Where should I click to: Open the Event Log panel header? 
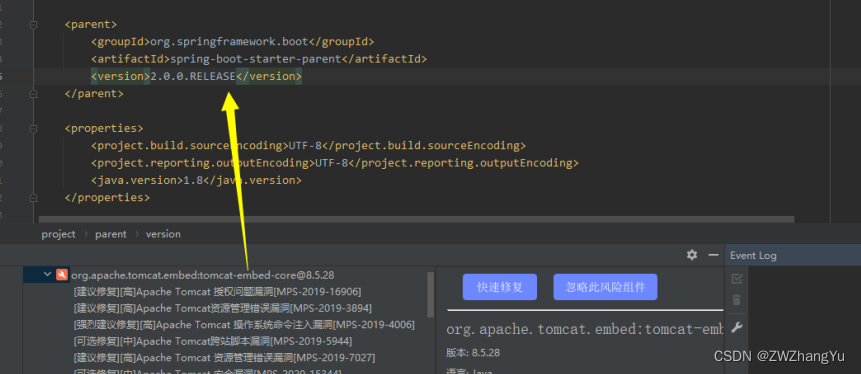click(753, 255)
